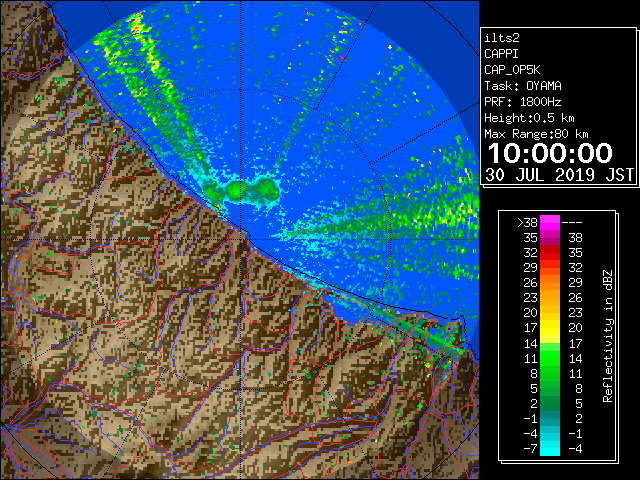Select the 'Height:0.5 km' line
This screenshot has width=640, height=480.
[x=529, y=118]
